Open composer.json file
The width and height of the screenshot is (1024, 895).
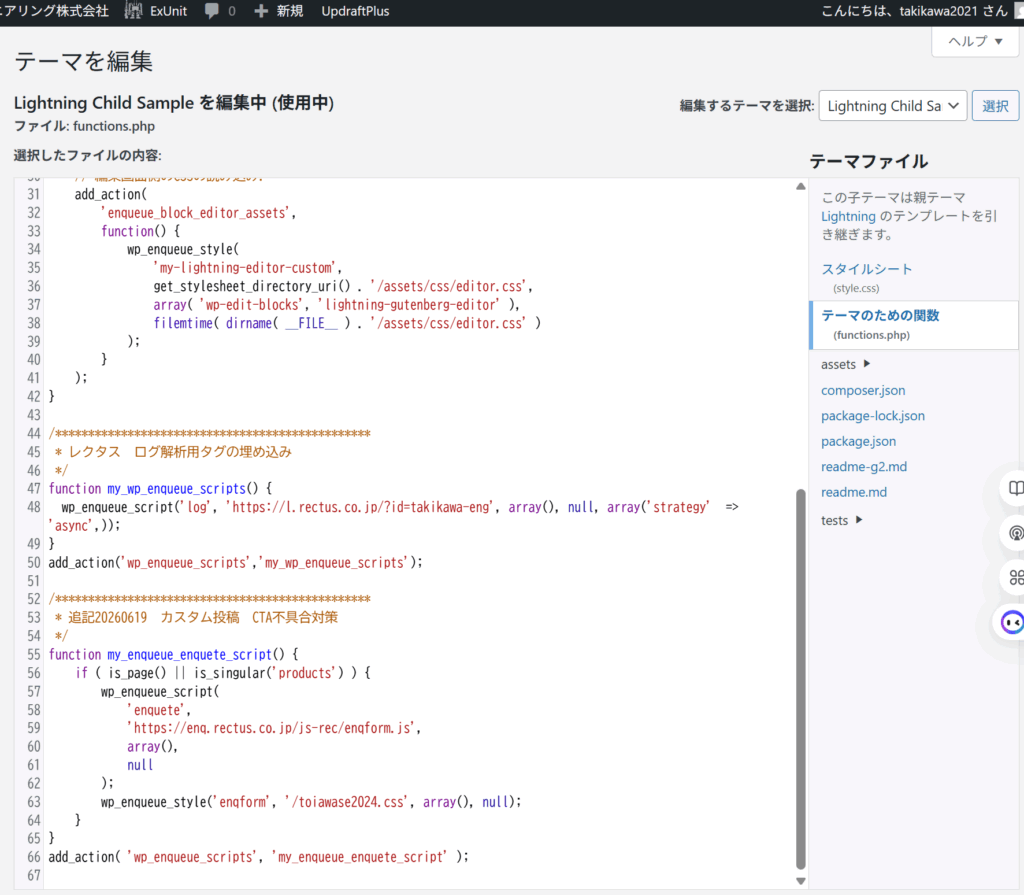coord(863,390)
